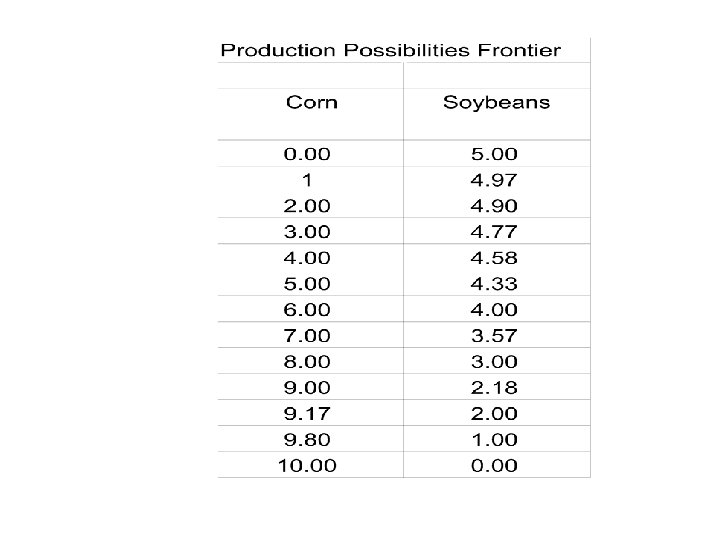Click the Soybeans value 2.18
The width and height of the screenshot is (720, 540).
(x=495, y=387)
